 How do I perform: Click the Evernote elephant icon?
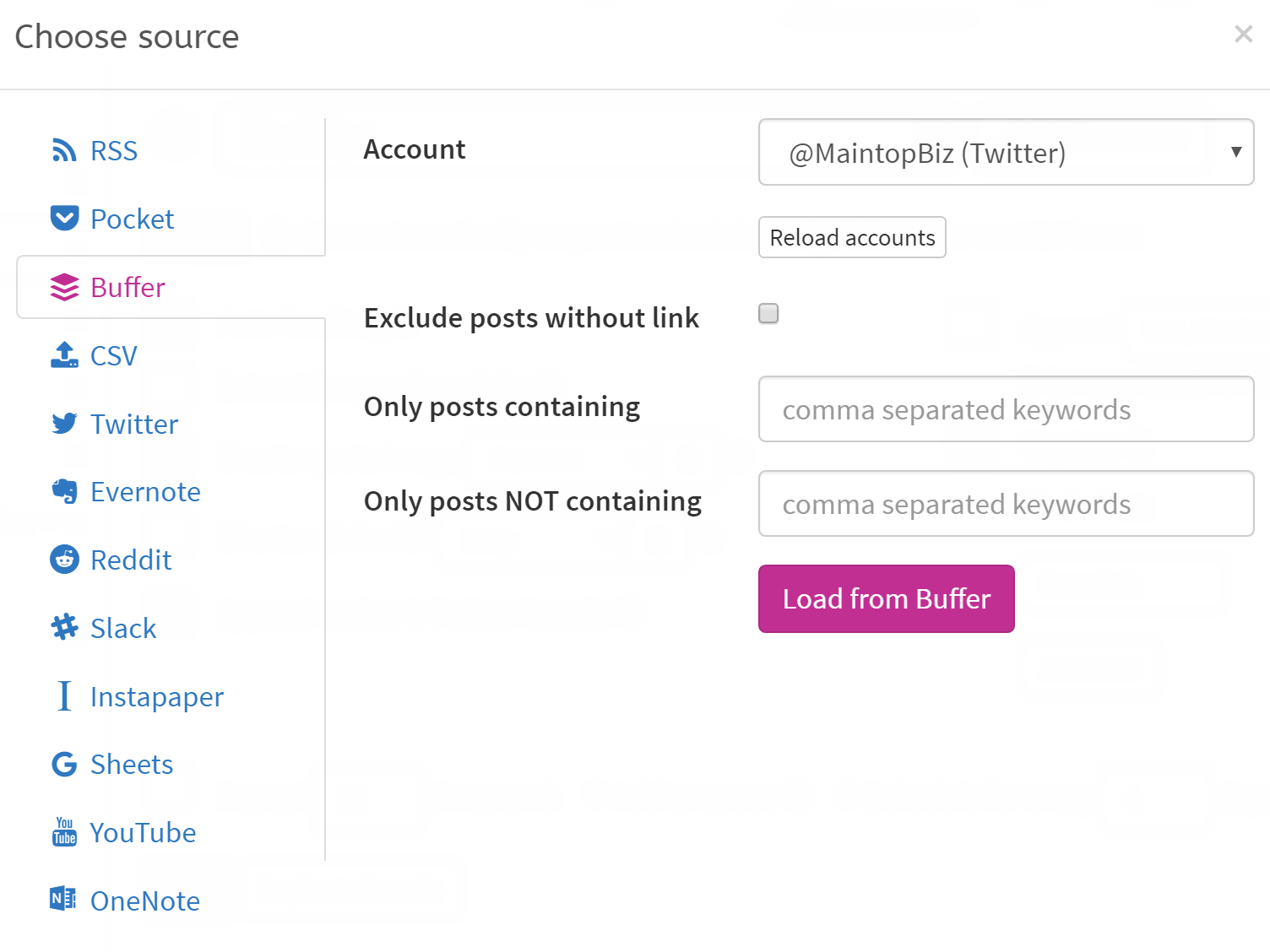point(64,491)
